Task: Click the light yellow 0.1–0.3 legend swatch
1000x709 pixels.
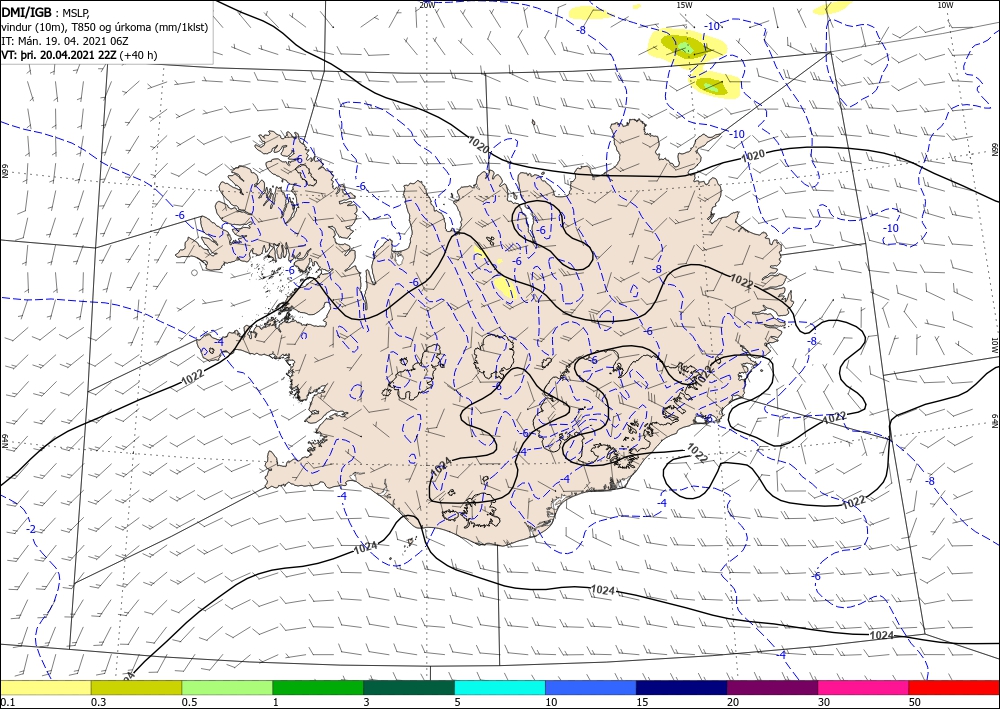Action: pos(45,687)
